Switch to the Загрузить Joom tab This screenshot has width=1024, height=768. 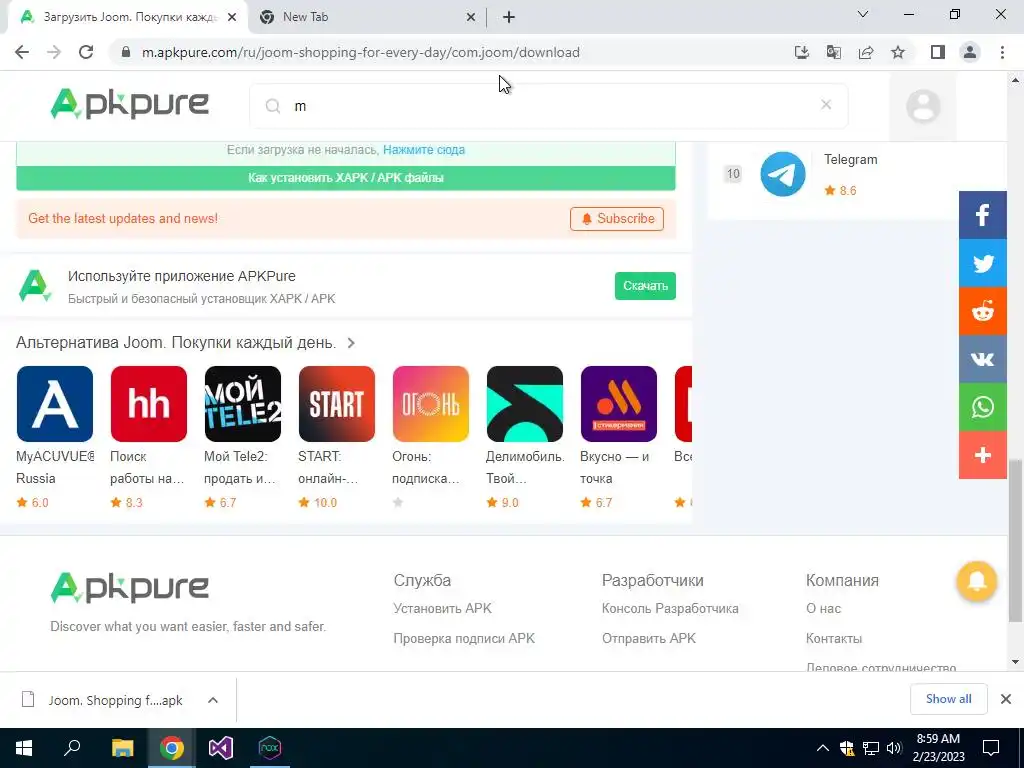[127, 17]
